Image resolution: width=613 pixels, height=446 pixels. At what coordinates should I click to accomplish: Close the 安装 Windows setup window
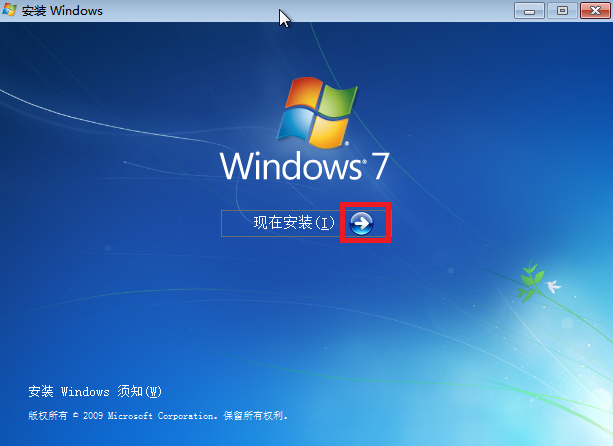pos(591,10)
